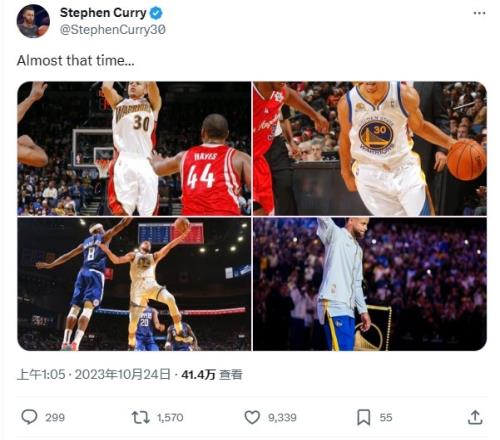
Task: Open the photo of Curry waving to crowd
Action: tap(370, 284)
